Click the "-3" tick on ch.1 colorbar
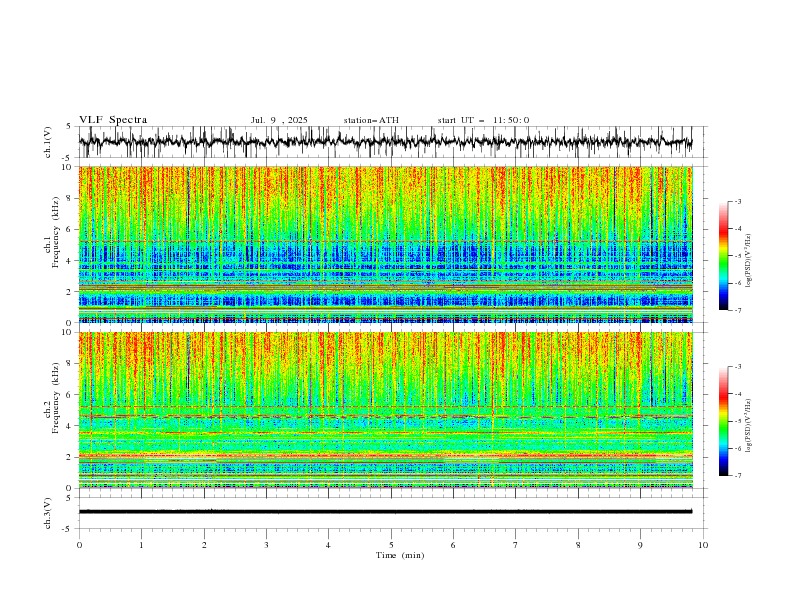792x612 pixels. pos(738,201)
